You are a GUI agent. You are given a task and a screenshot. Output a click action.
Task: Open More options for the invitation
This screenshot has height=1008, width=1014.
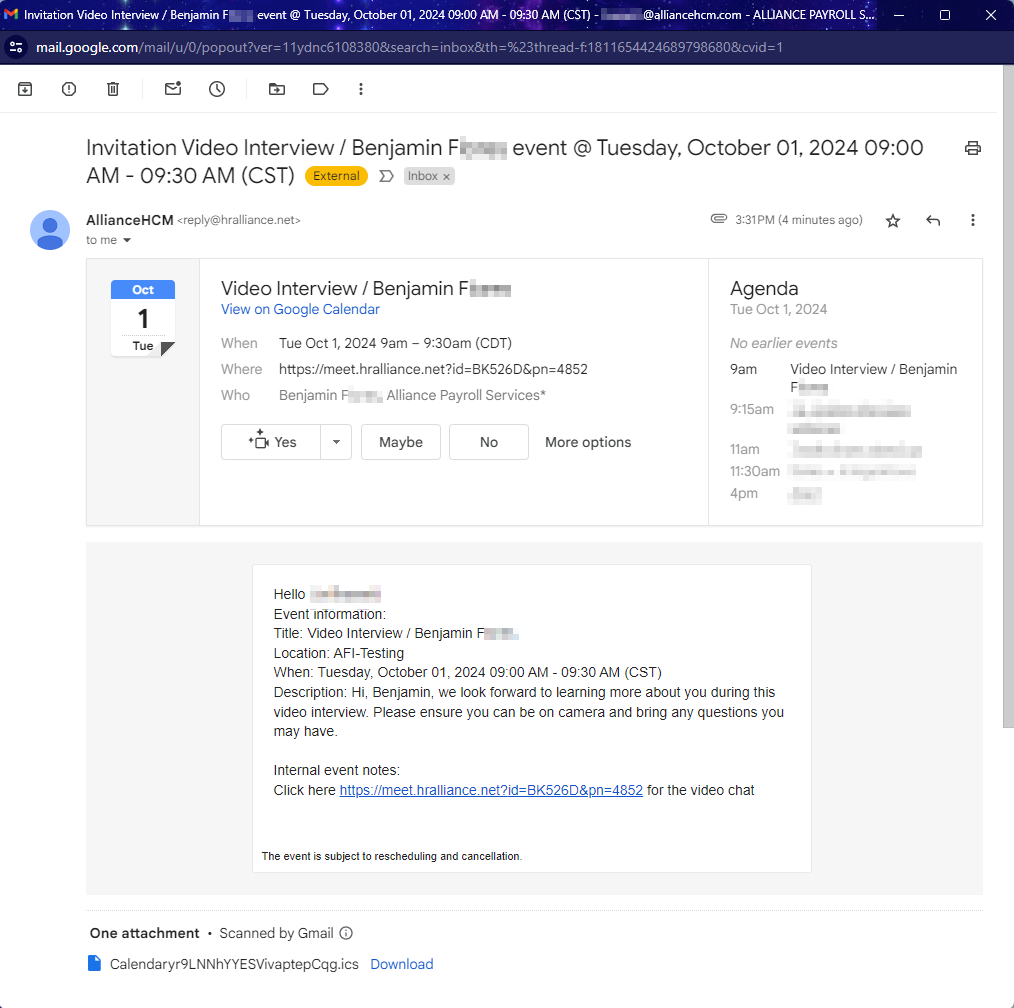588,442
